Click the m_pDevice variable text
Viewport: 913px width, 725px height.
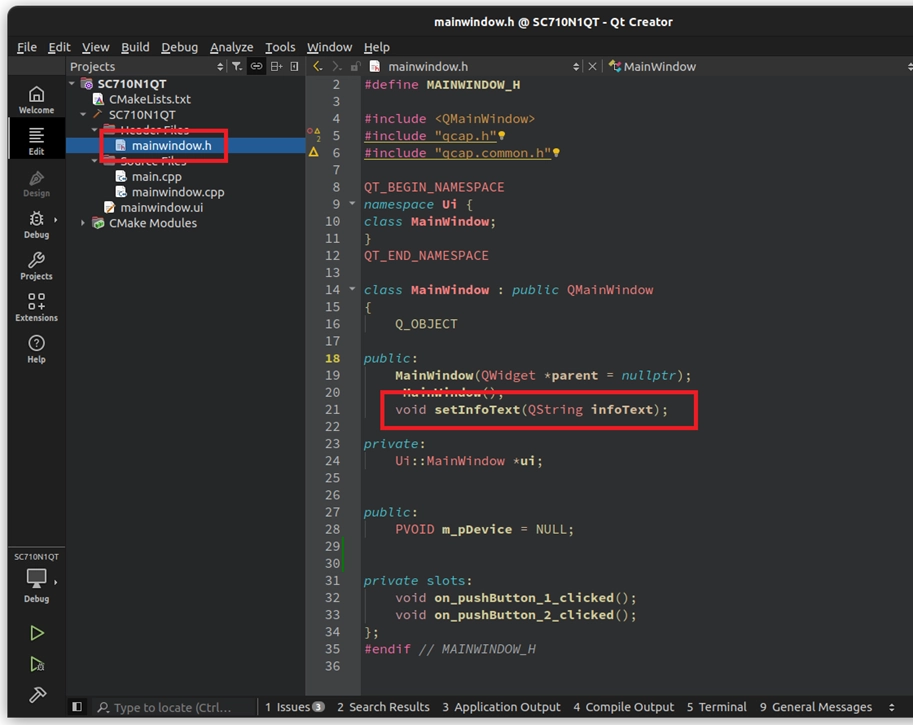[477, 529]
